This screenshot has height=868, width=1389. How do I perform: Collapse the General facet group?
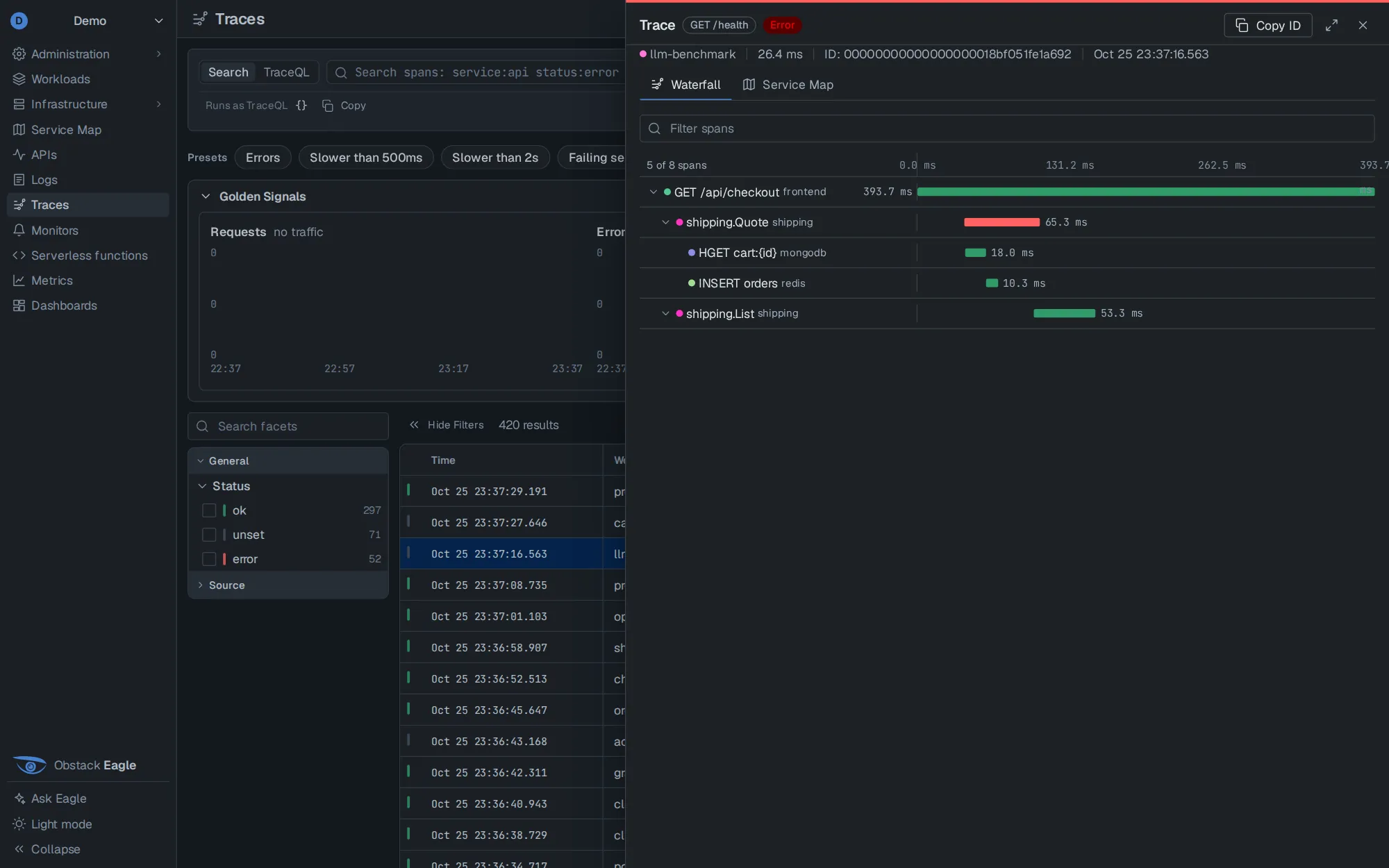[201, 461]
